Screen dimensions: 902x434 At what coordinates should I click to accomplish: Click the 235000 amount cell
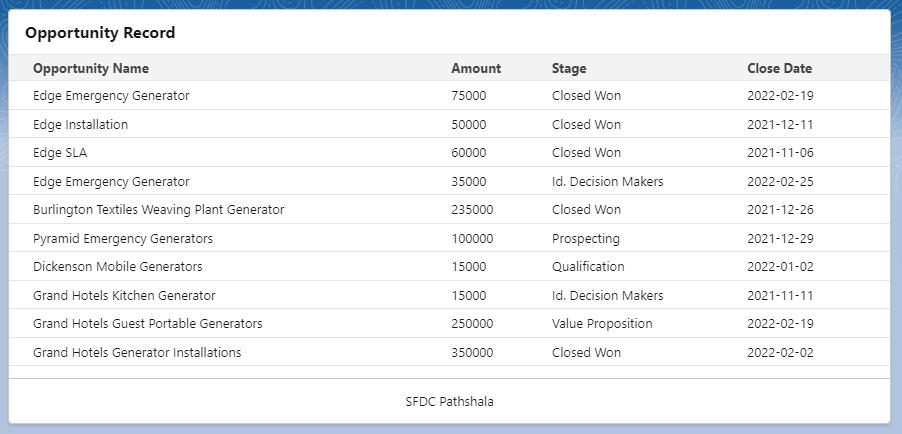coord(472,210)
